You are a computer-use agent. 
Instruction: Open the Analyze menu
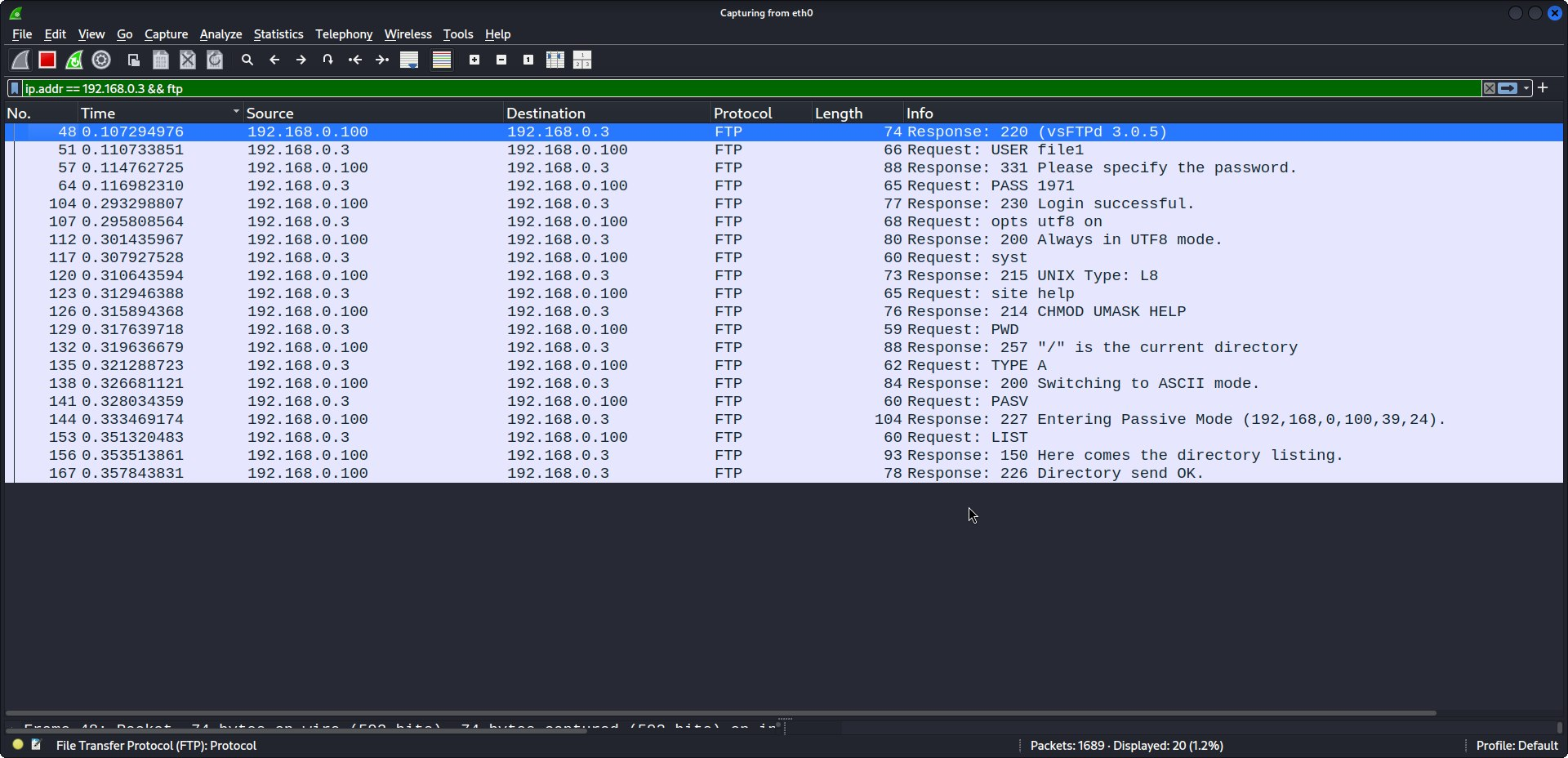[220, 34]
